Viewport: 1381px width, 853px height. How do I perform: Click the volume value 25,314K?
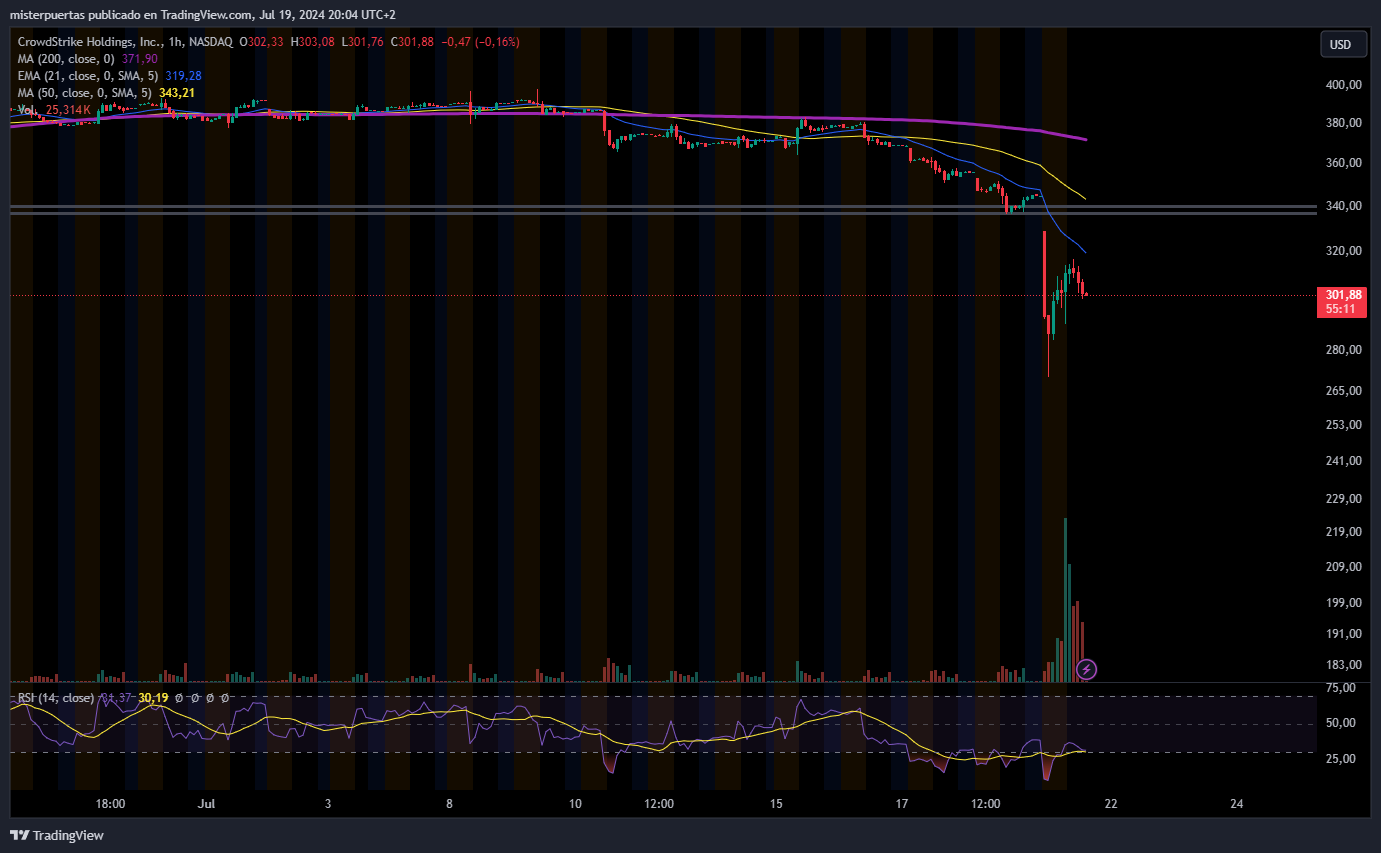coord(68,110)
